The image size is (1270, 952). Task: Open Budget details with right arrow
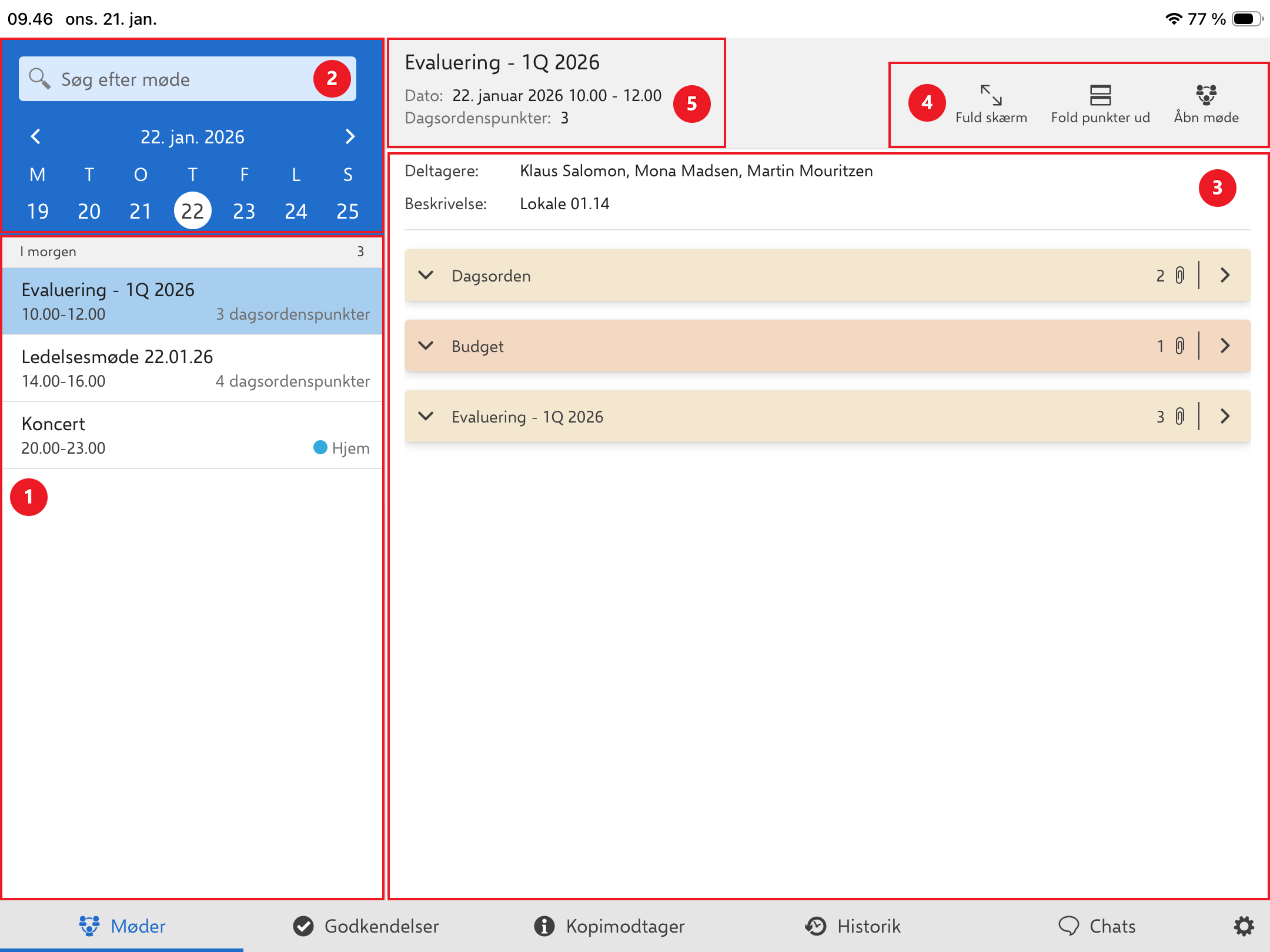coord(1225,346)
